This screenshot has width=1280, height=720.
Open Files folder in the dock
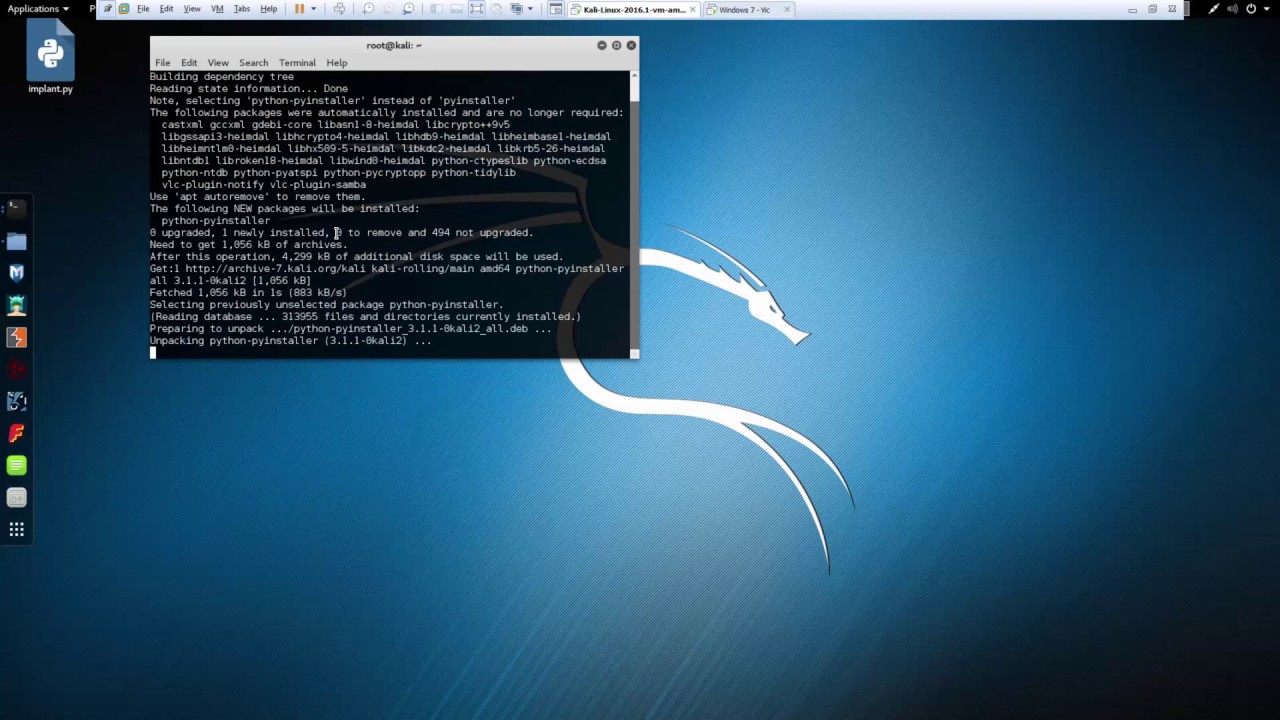tap(16, 241)
